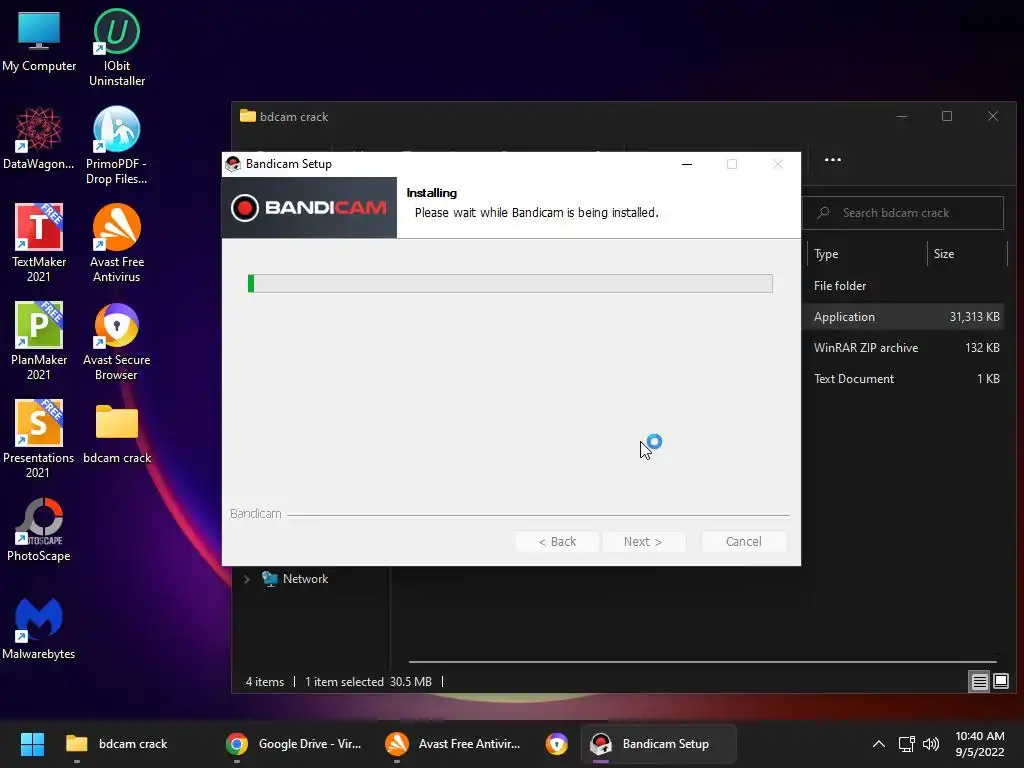
Task: Switch to Avast Free Antivirus taskbar item
Action: [x=453, y=744]
